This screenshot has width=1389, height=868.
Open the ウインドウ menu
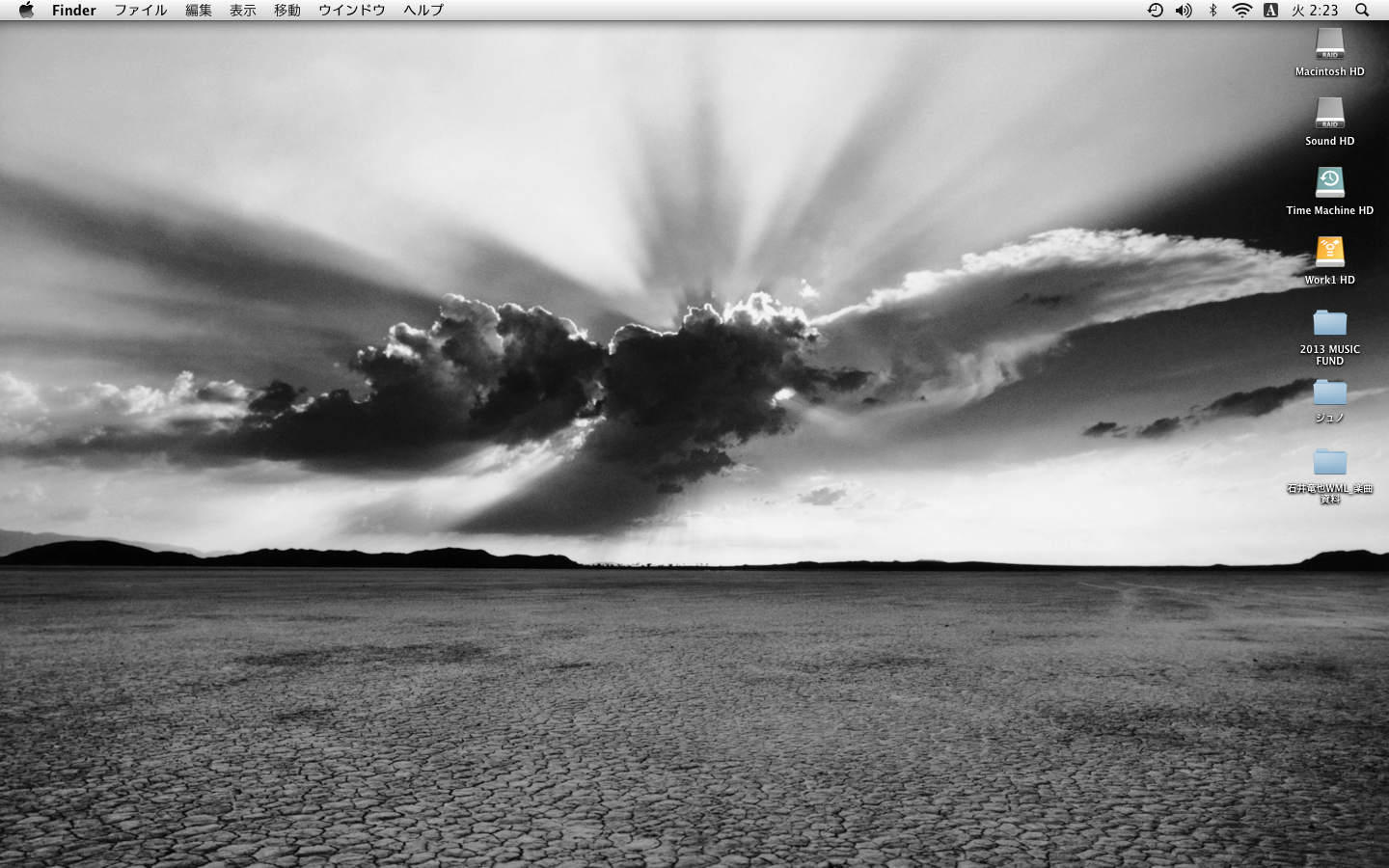click(352, 10)
